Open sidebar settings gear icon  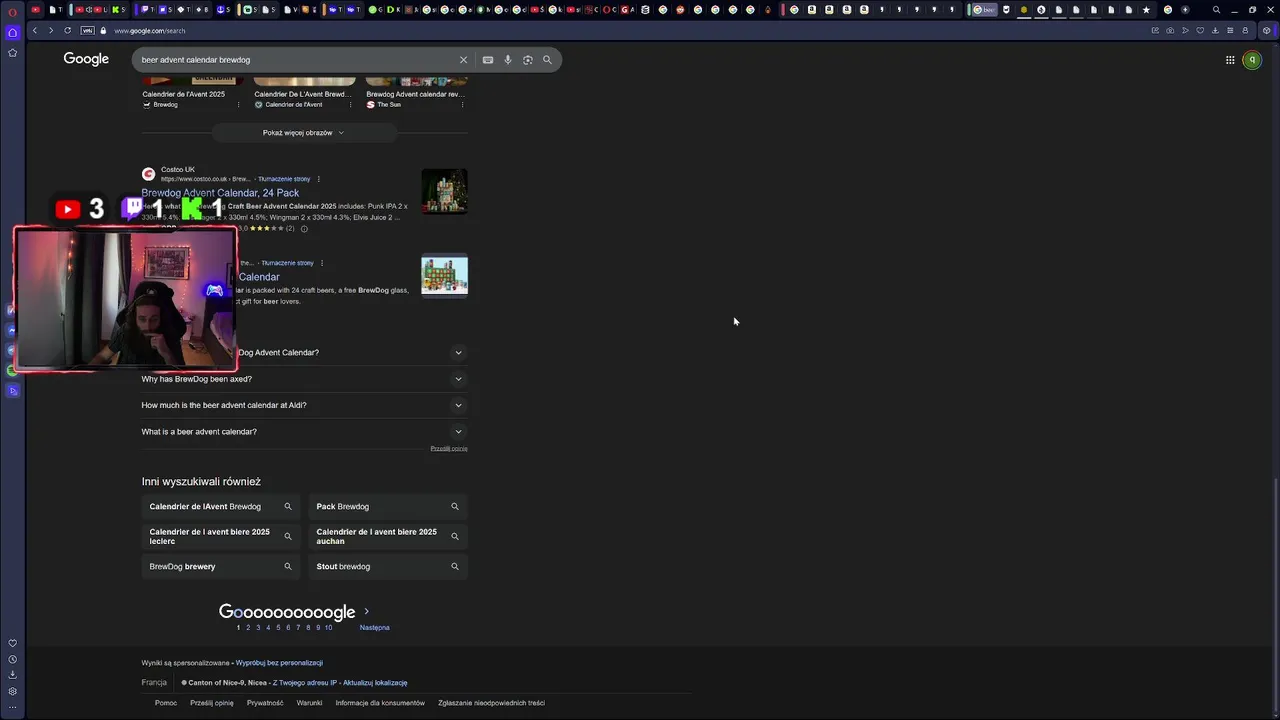[13, 691]
